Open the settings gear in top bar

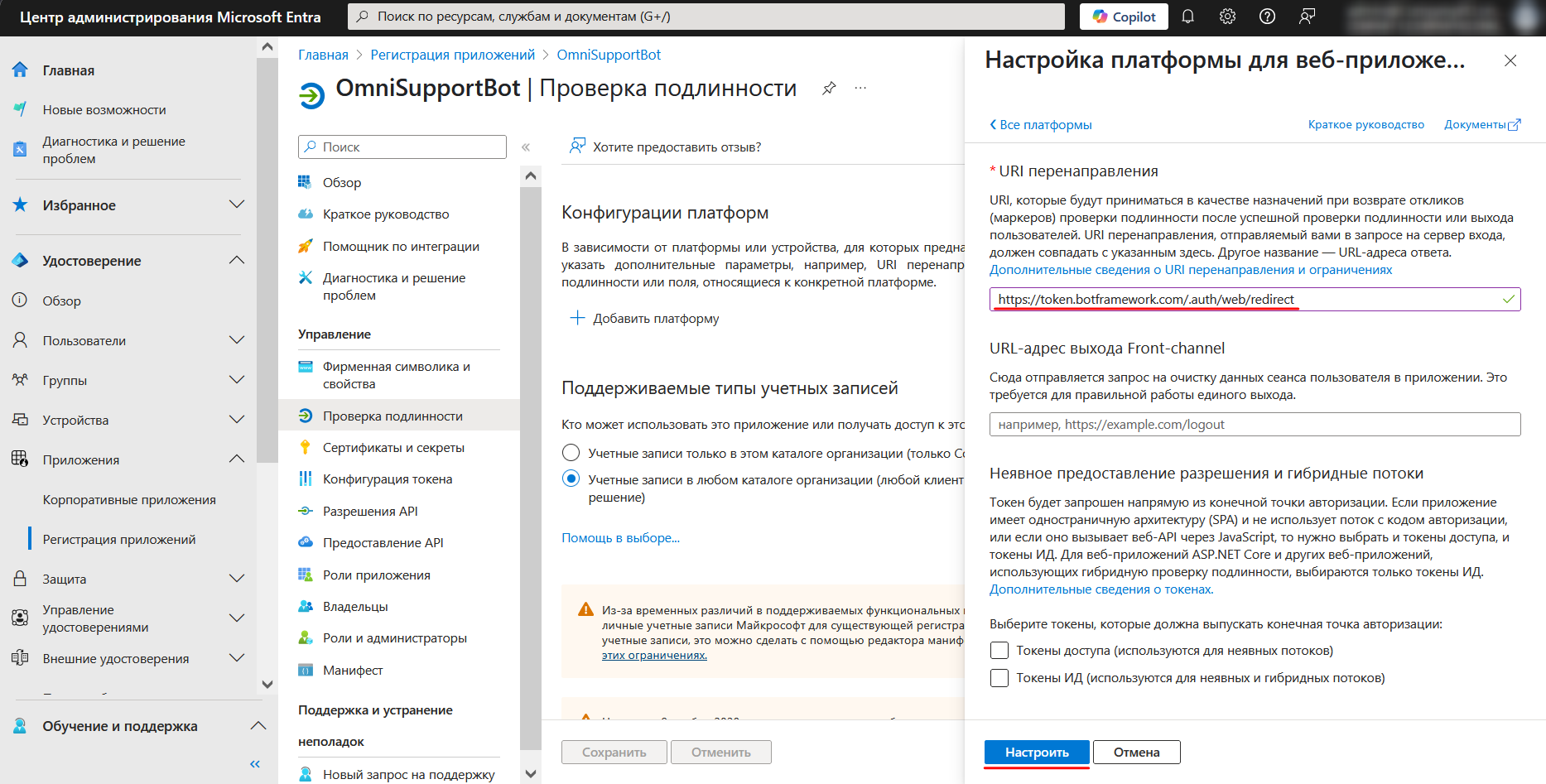1227,17
